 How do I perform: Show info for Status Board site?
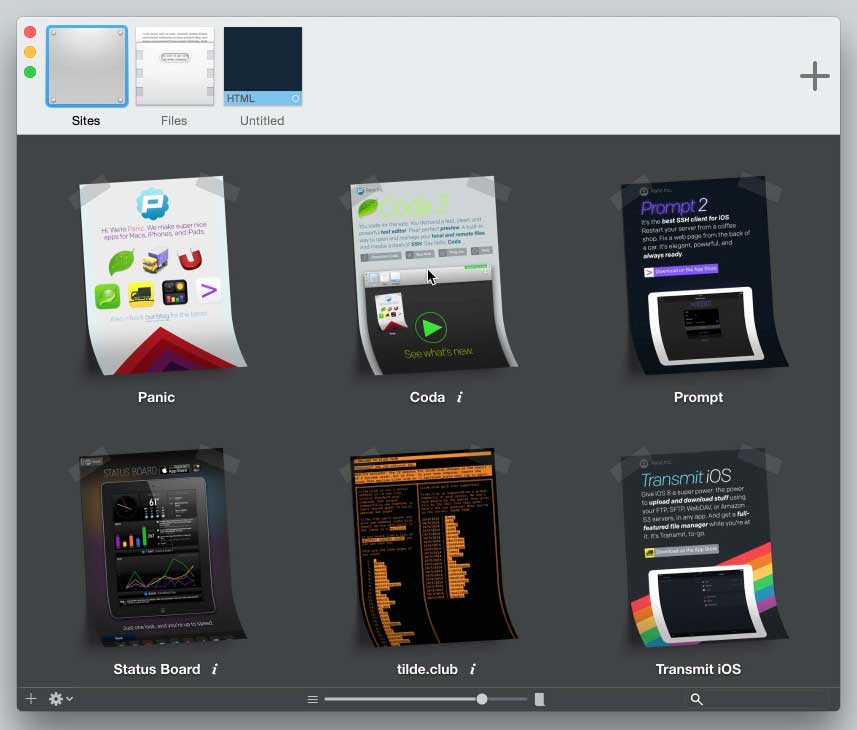click(x=215, y=669)
